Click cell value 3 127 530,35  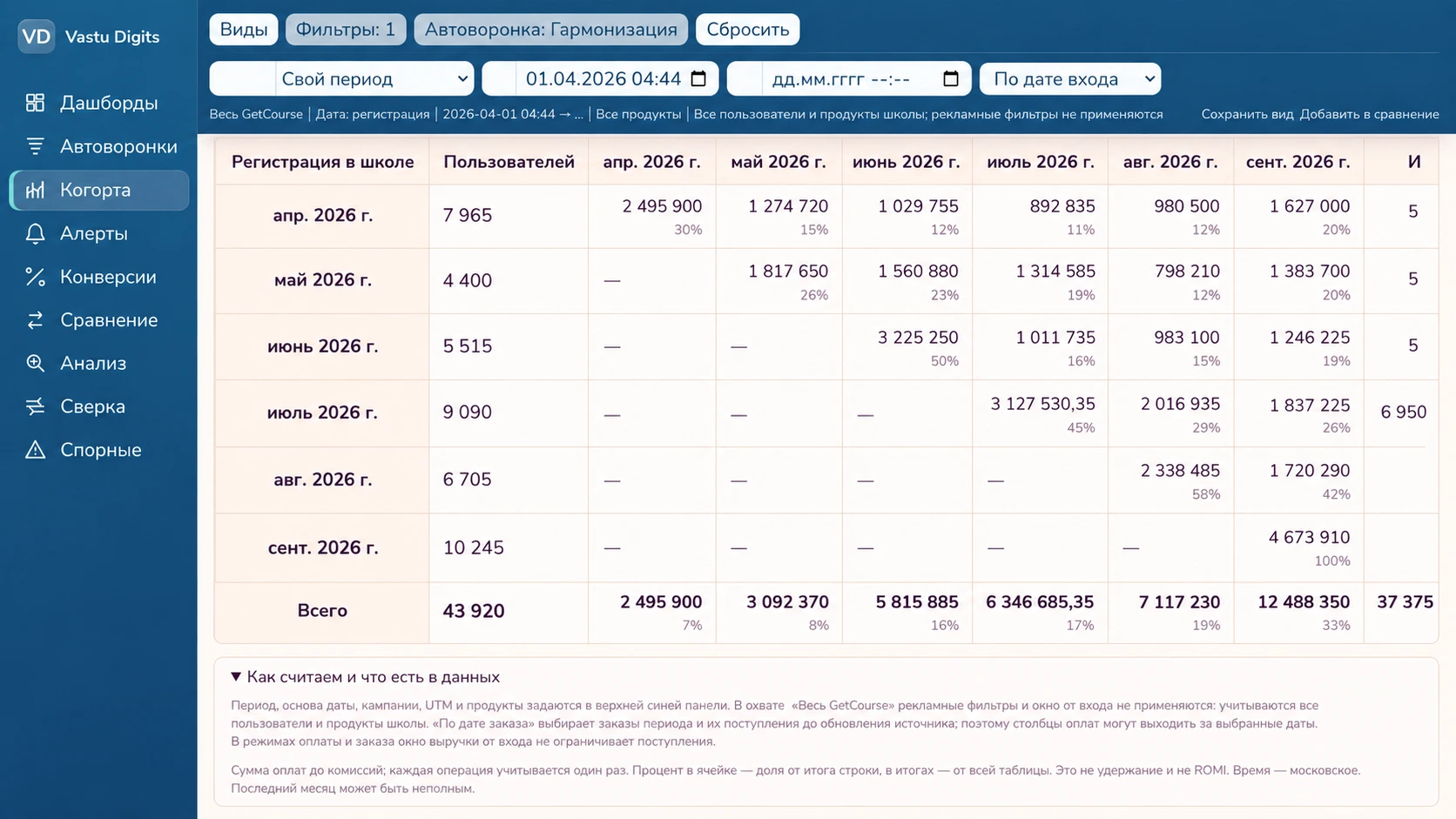click(x=1042, y=404)
